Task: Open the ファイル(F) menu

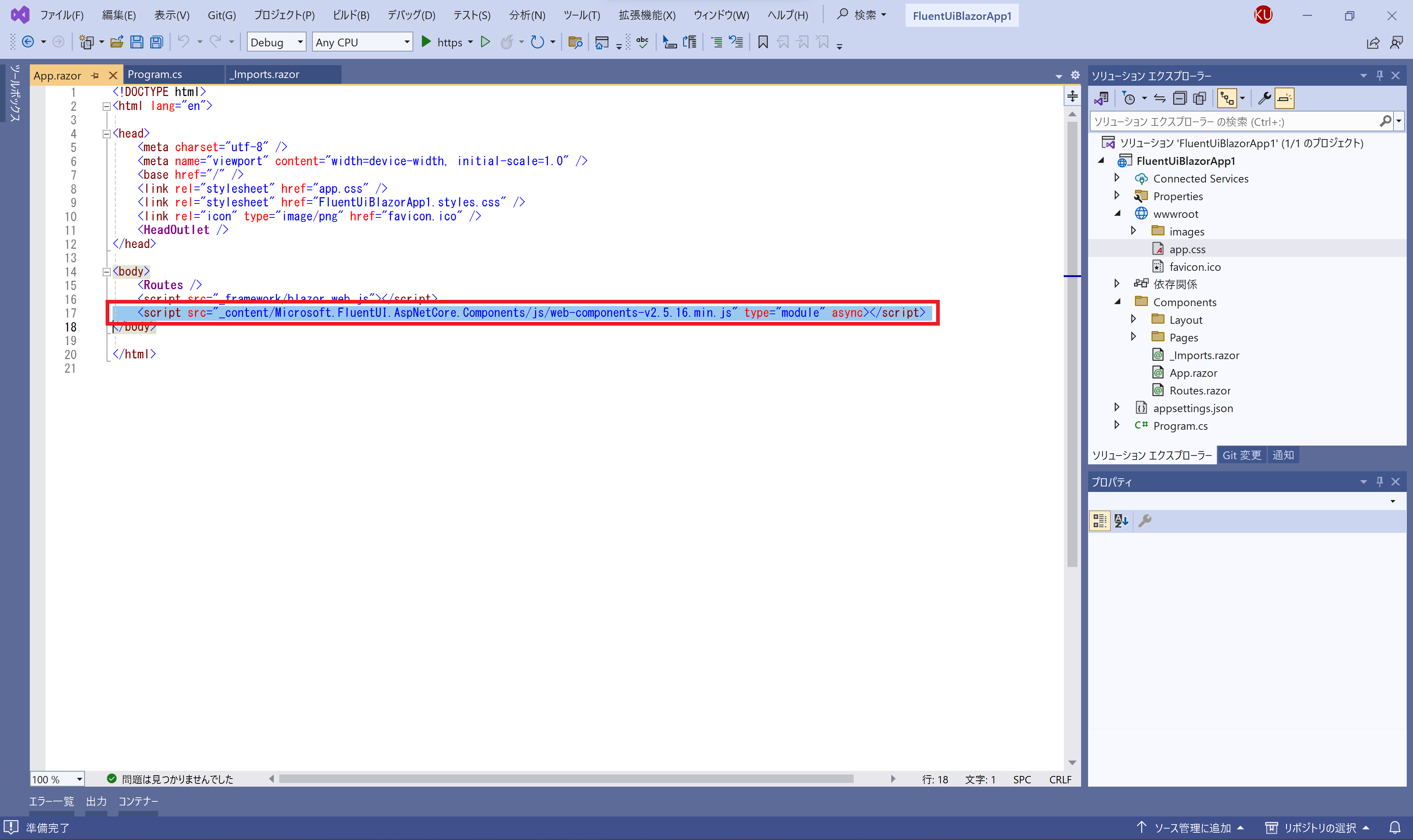Action: [62, 15]
